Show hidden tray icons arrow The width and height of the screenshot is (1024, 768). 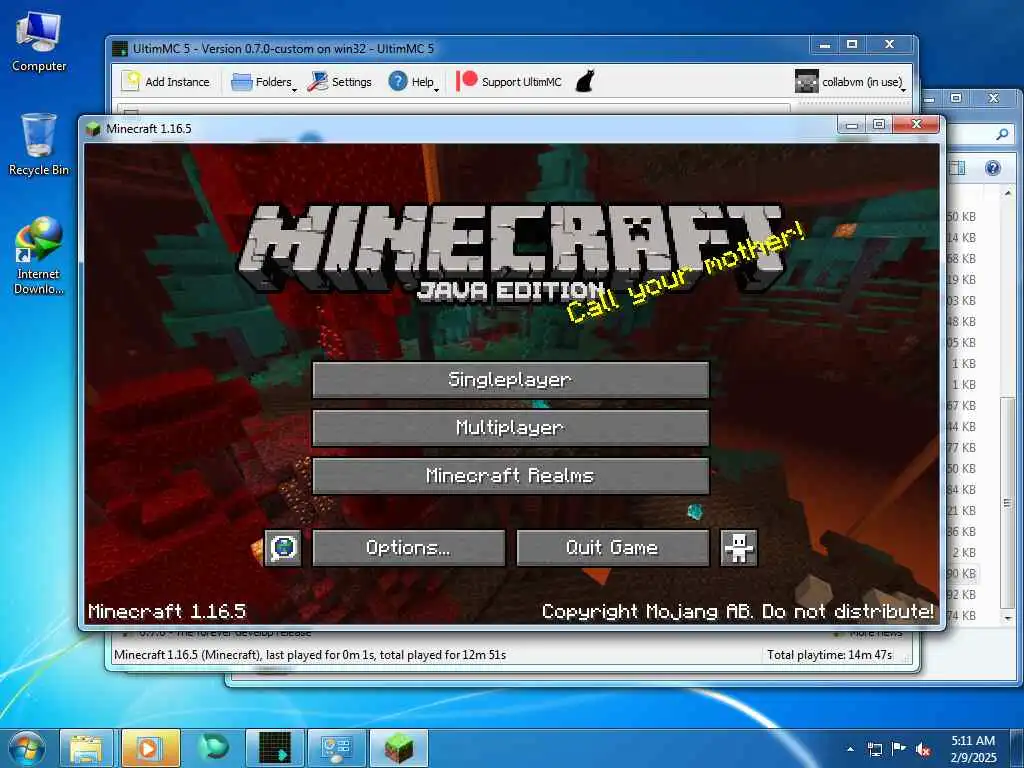click(x=850, y=749)
